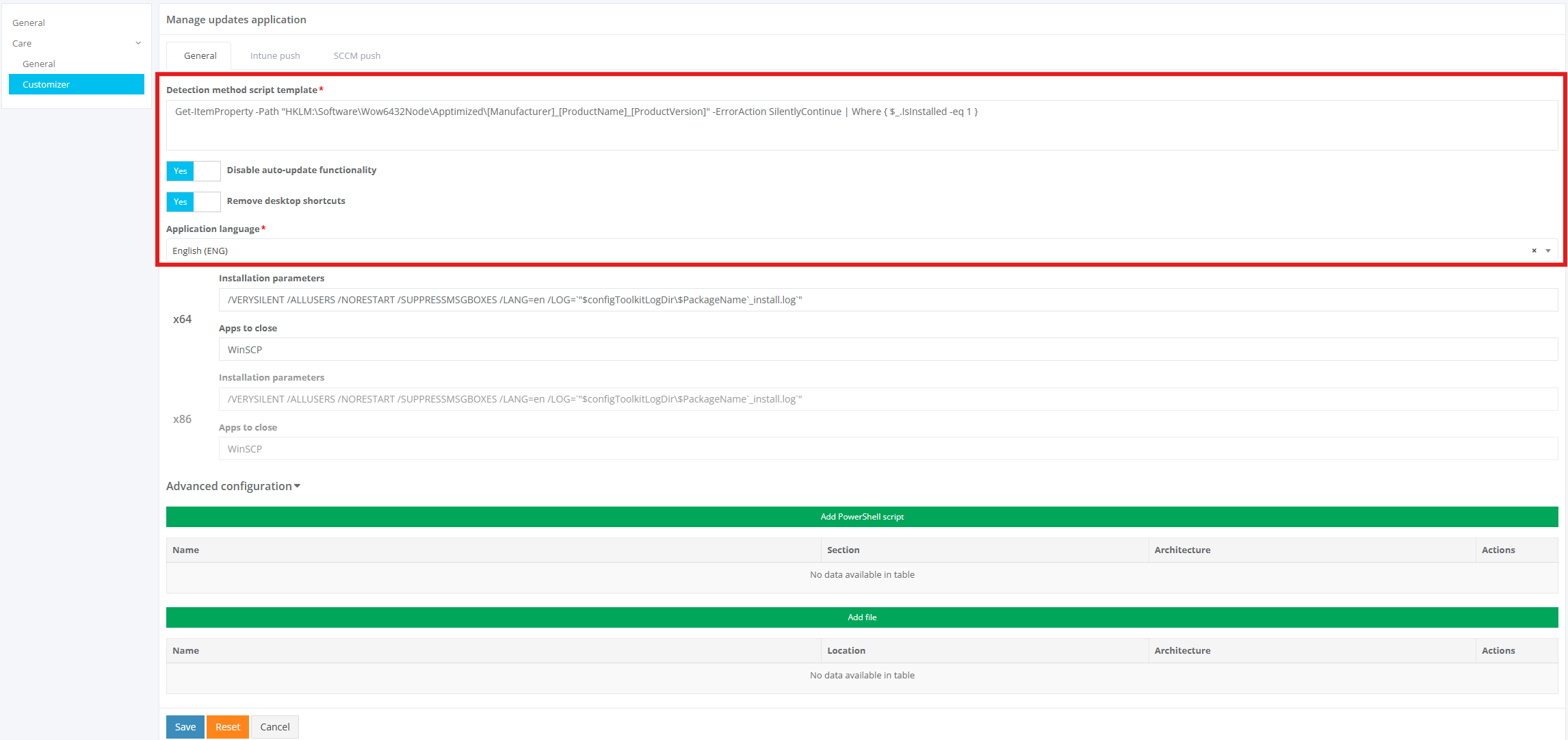The image size is (1568, 740).
Task: Click the Save button
Action: [185, 727]
